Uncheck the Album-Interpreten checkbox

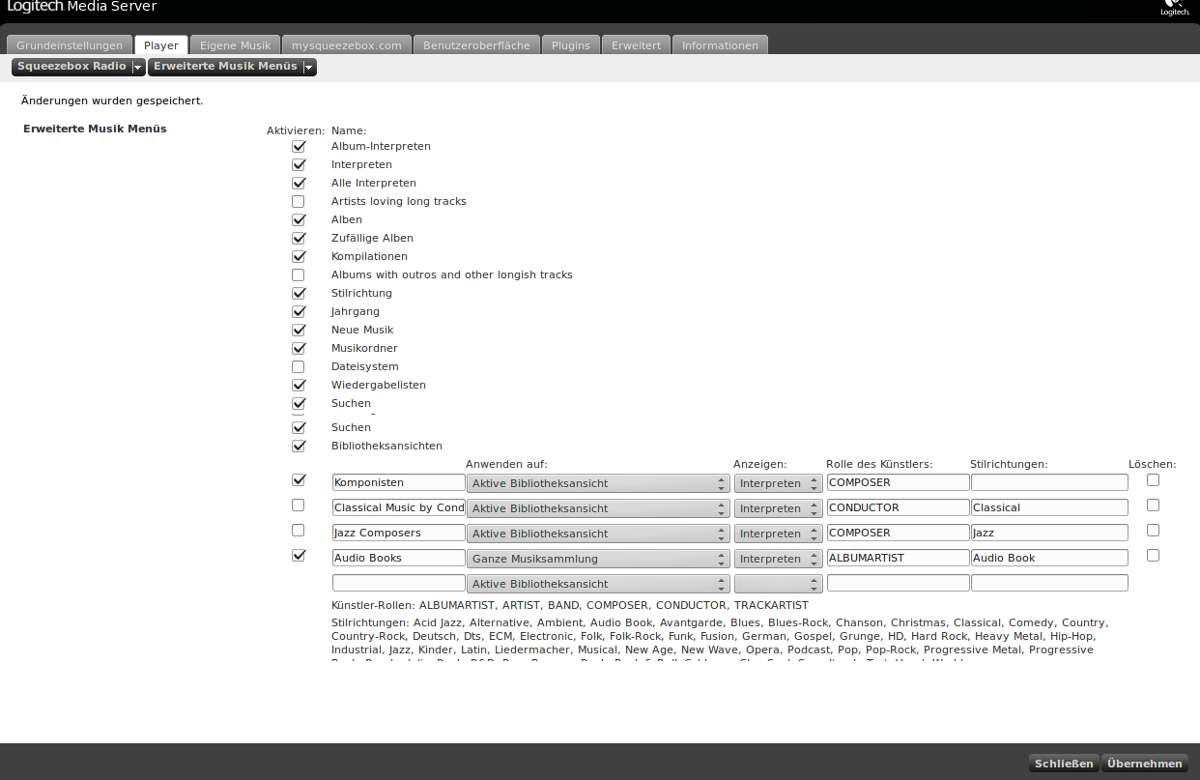point(298,147)
